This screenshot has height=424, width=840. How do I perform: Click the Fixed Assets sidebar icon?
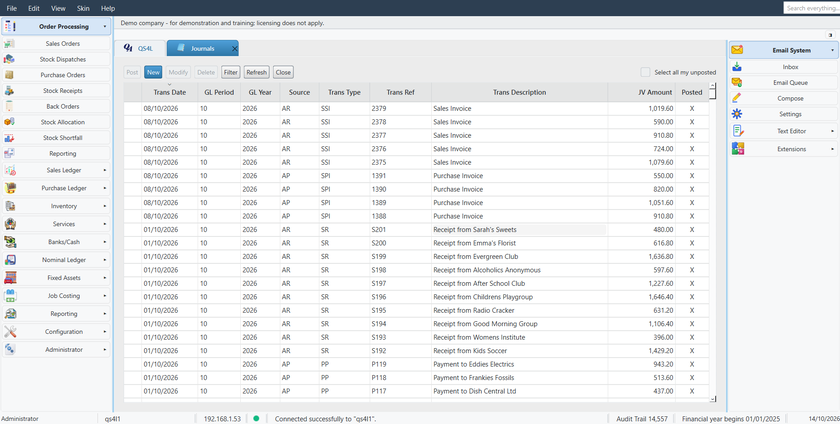[10, 278]
